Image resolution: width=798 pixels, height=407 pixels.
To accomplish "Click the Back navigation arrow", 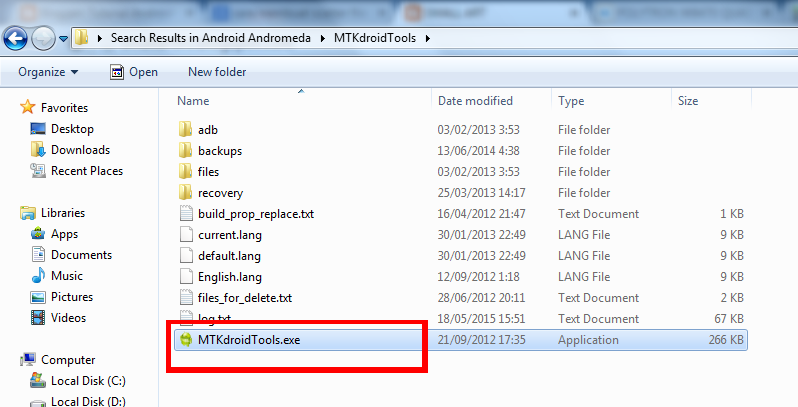I will point(15,38).
